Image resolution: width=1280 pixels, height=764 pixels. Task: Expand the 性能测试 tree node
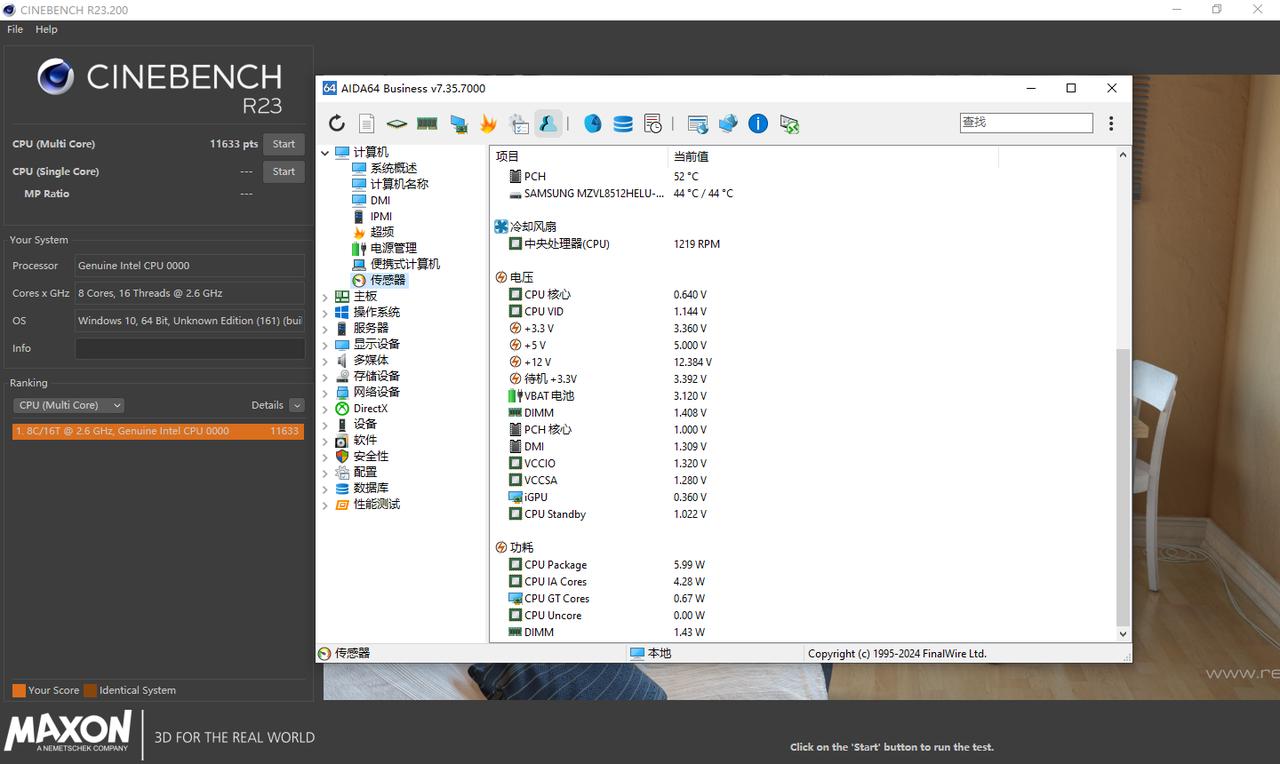click(x=325, y=505)
